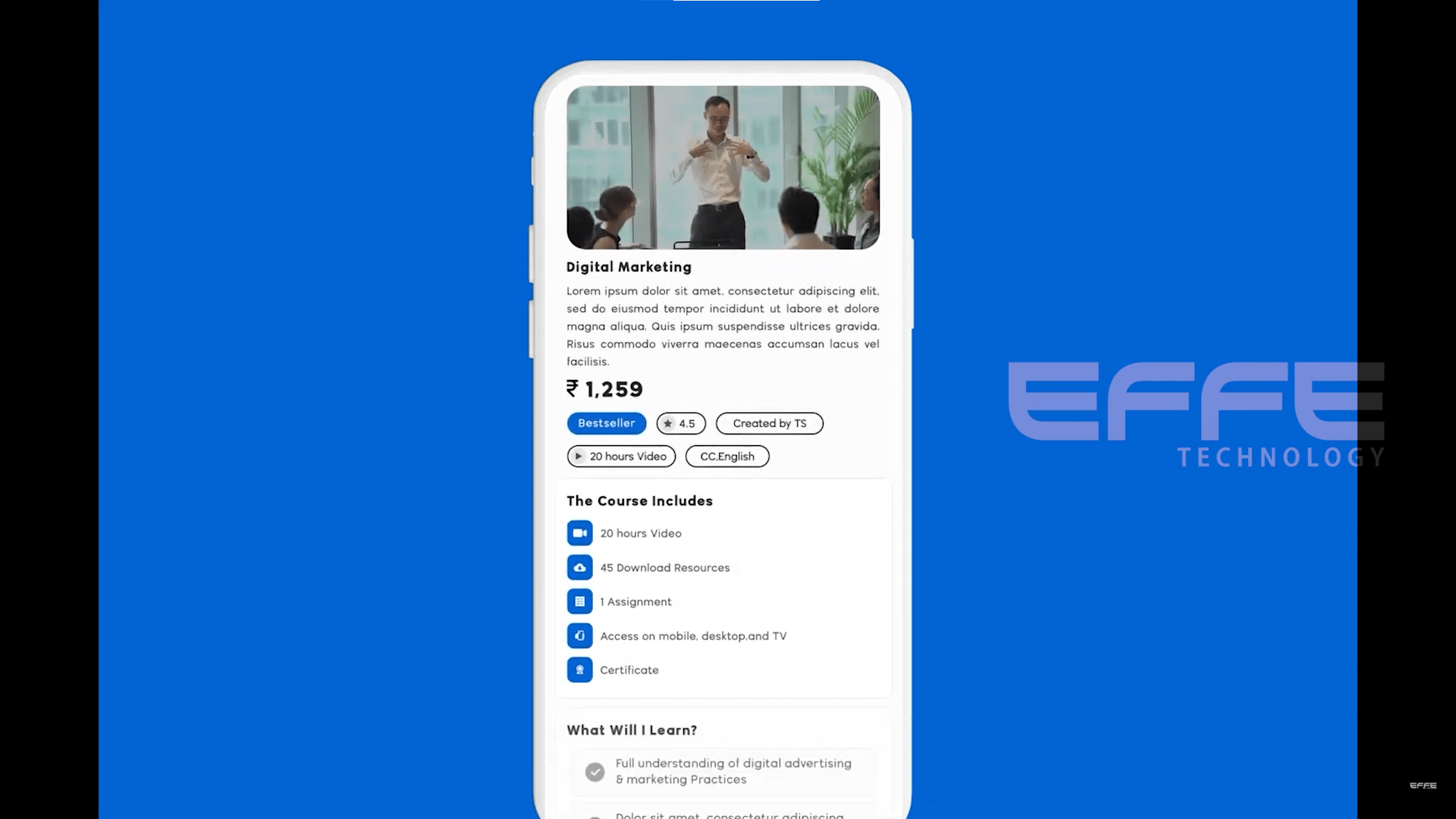Viewport: 1456px width, 819px height.
Task: Click the checkmark icon next to digital advertising
Action: pyautogui.click(x=594, y=772)
